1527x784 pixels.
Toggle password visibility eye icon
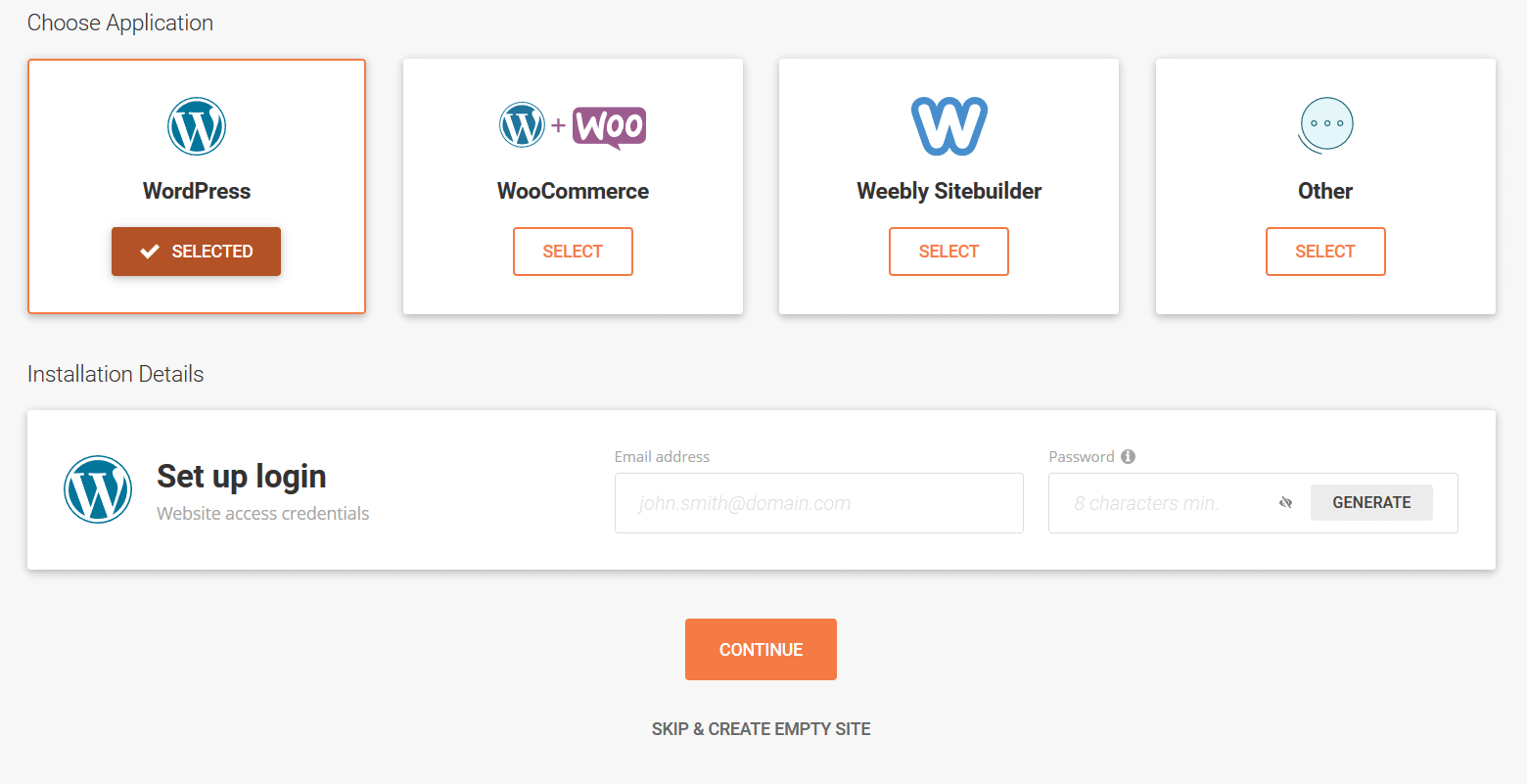[x=1286, y=503]
